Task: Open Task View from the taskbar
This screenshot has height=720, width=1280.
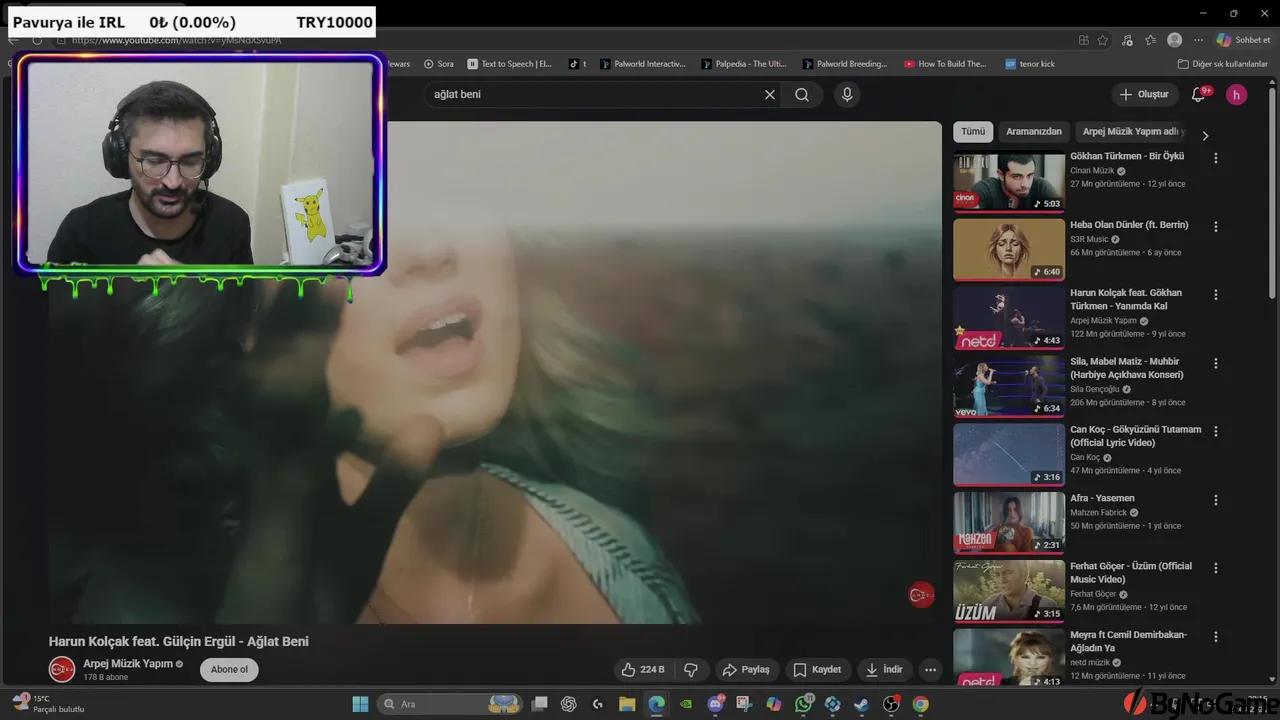Action: click(x=540, y=704)
